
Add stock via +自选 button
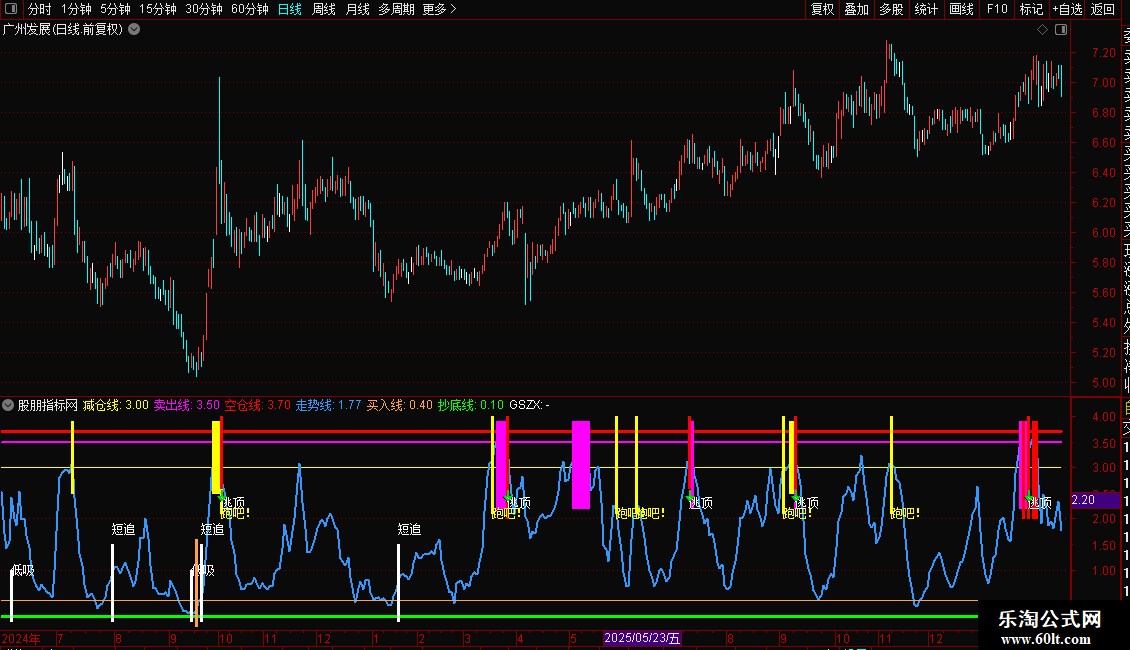tap(1066, 9)
